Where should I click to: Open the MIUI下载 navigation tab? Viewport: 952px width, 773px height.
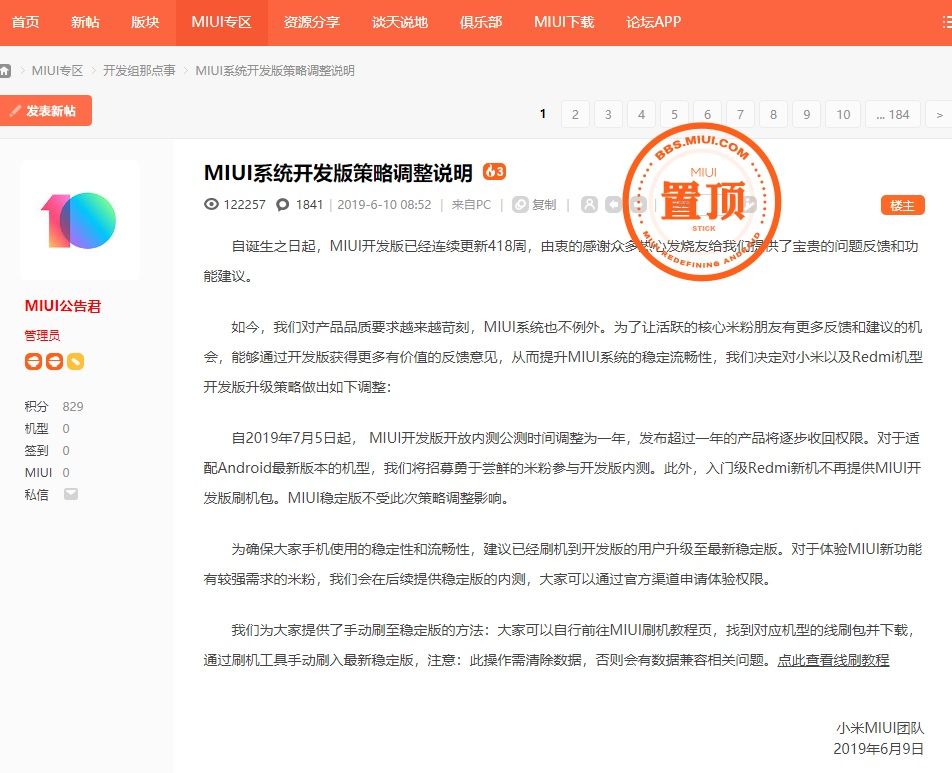point(564,22)
